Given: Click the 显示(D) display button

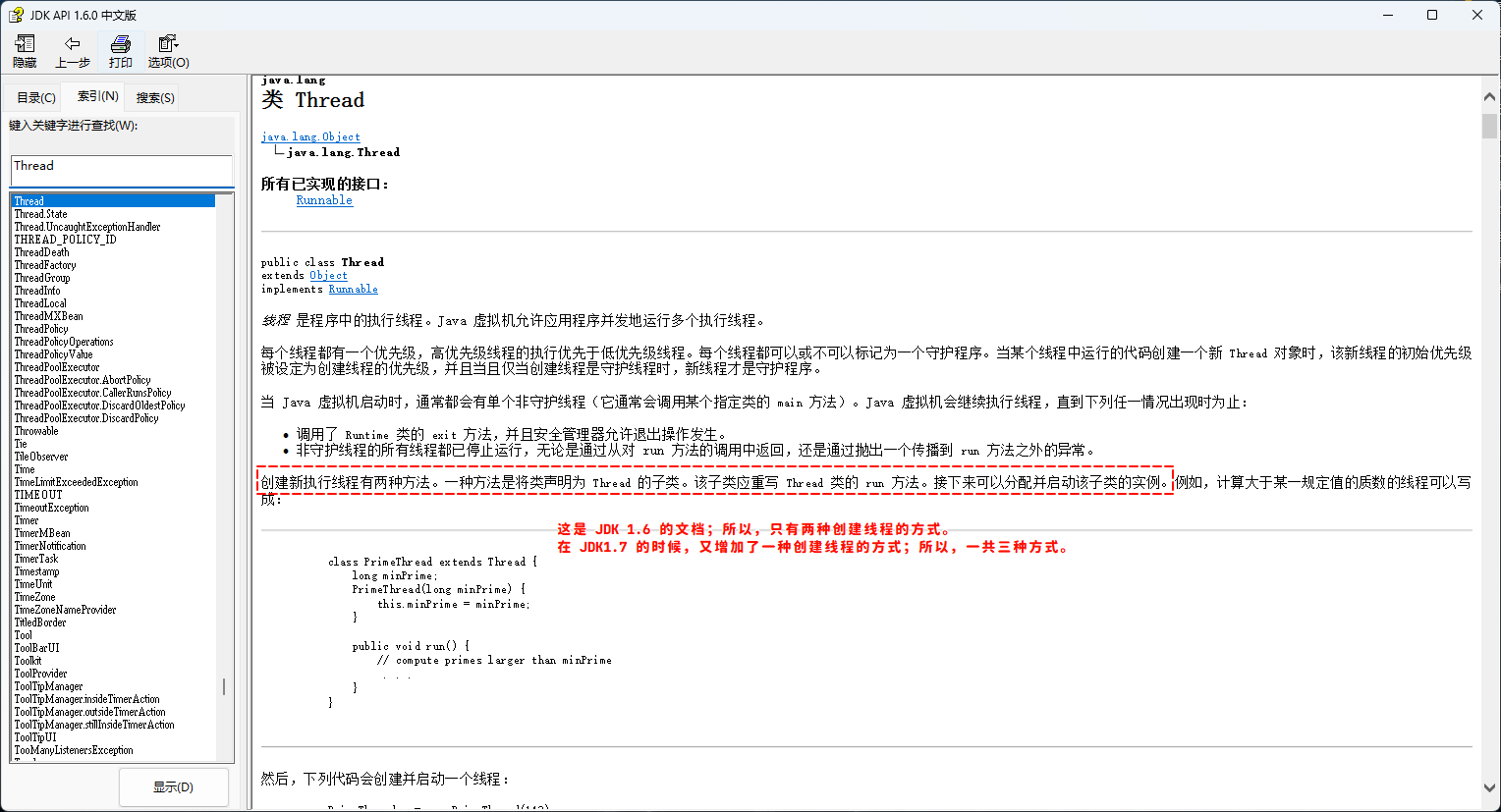Looking at the screenshot, I should [174, 787].
